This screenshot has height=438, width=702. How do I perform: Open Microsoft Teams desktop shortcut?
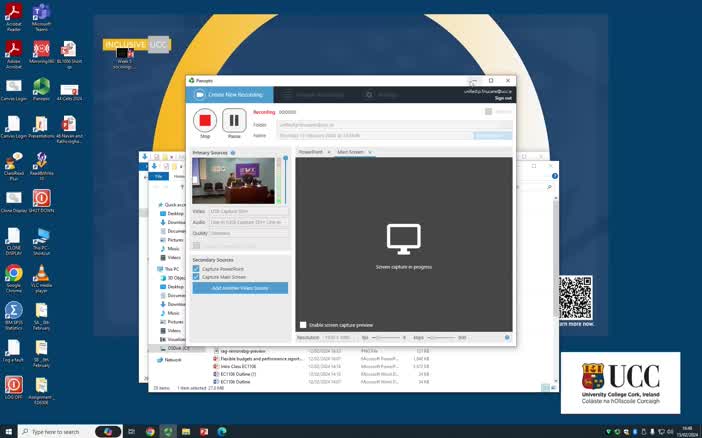pos(41,14)
